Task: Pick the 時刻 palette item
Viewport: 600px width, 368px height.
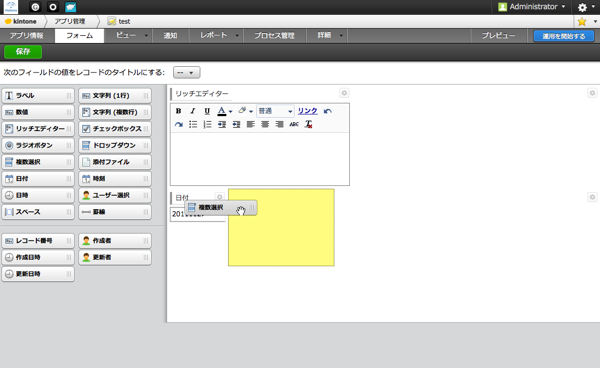Action: [x=115, y=179]
